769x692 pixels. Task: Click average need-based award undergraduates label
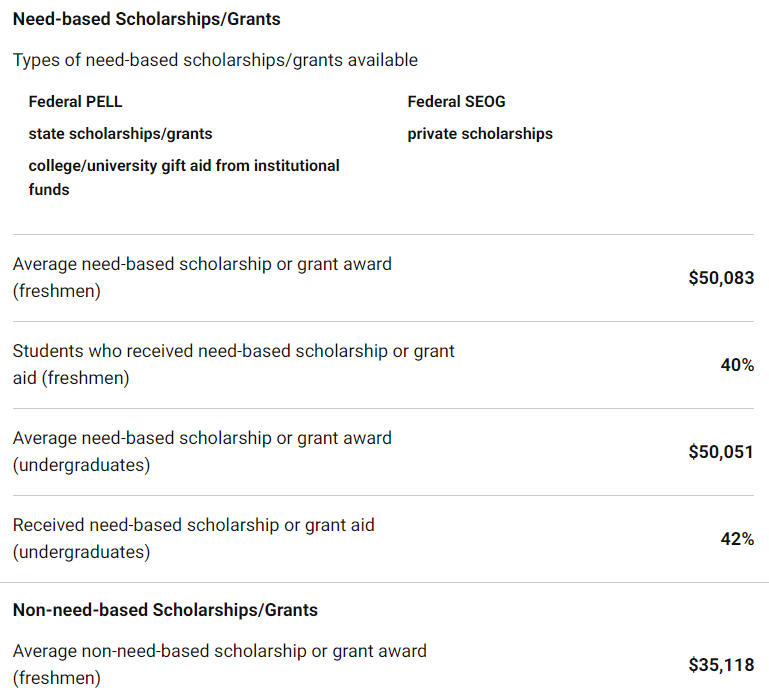pos(202,451)
